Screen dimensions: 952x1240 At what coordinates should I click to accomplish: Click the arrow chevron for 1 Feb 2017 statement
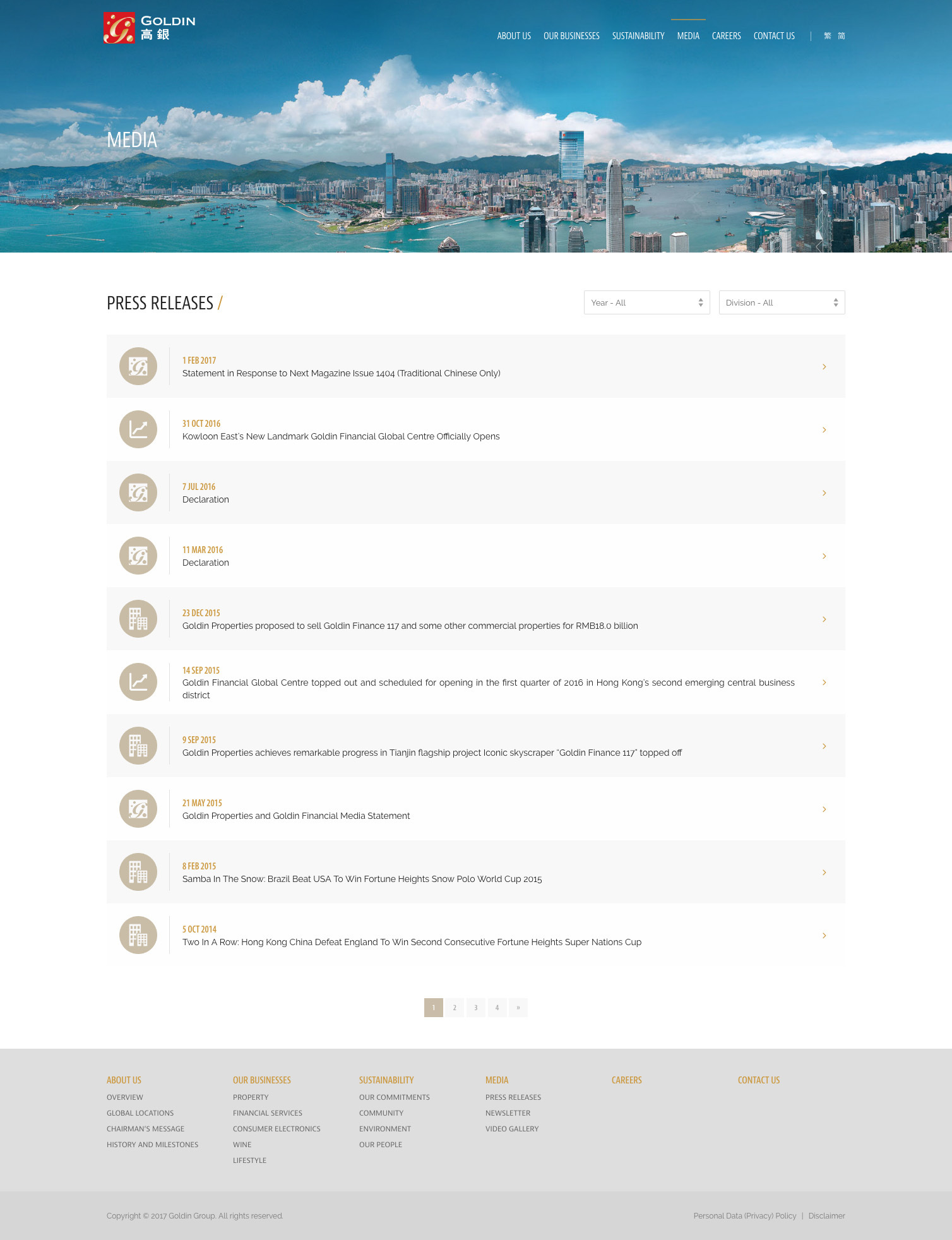pos(824,367)
